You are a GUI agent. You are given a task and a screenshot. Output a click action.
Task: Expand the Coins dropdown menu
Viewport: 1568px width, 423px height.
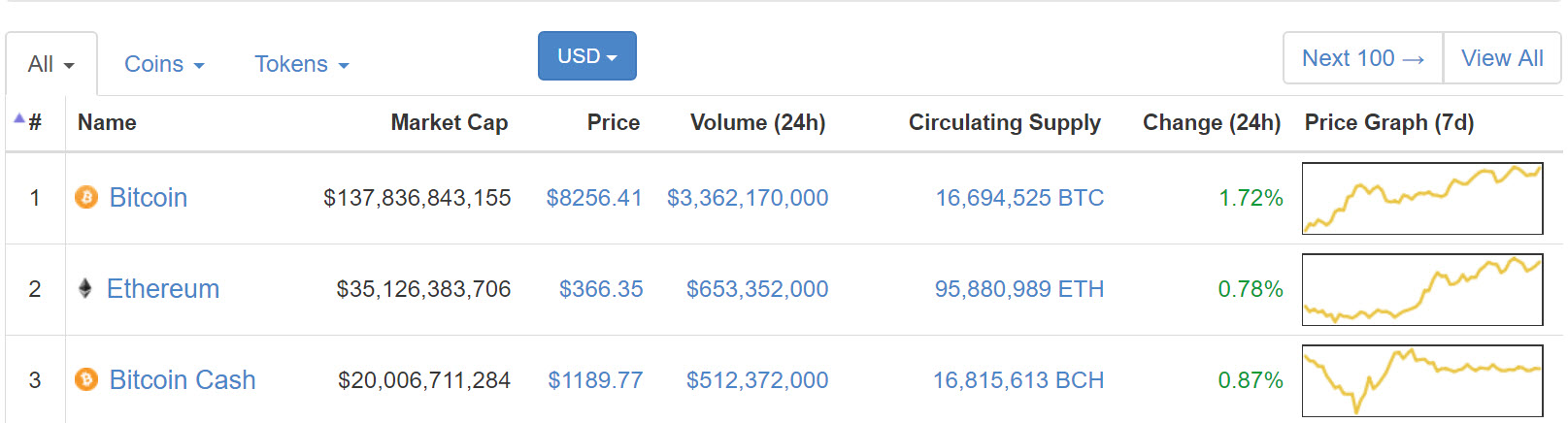(164, 64)
